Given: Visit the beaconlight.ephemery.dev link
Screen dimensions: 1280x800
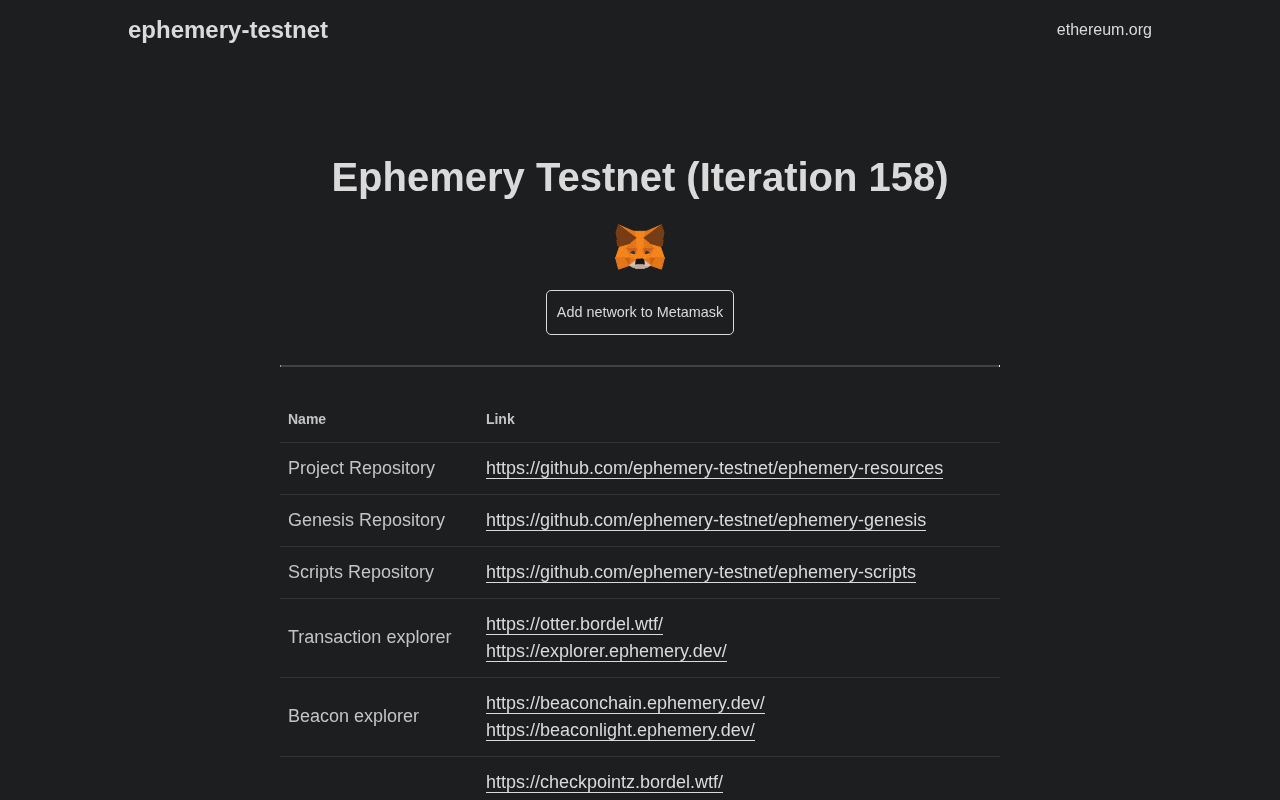Looking at the screenshot, I should click(x=620, y=730).
